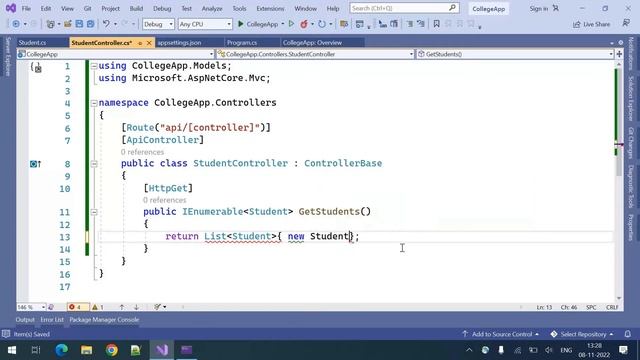Open the Output panel tab
This screenshot has height=360, width=640.
(25, 320)
